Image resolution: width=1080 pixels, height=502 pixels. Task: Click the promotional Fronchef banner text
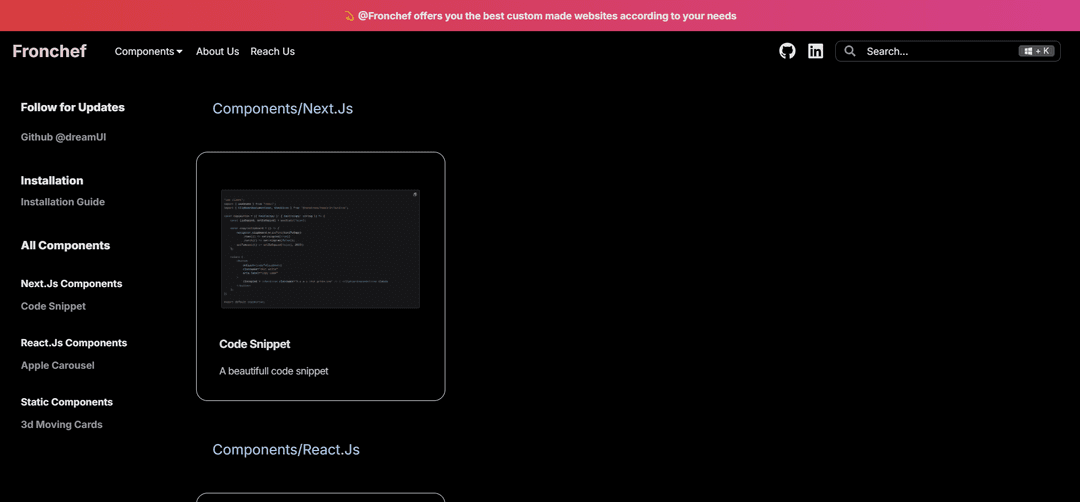(x=547, y=16)
